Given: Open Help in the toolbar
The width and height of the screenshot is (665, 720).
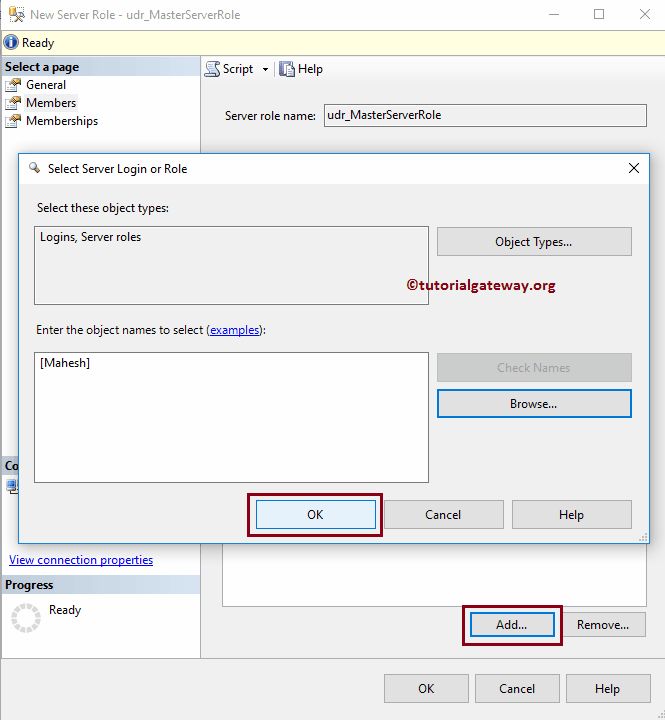Looking at the screenshot, I should tap(301, 69).
